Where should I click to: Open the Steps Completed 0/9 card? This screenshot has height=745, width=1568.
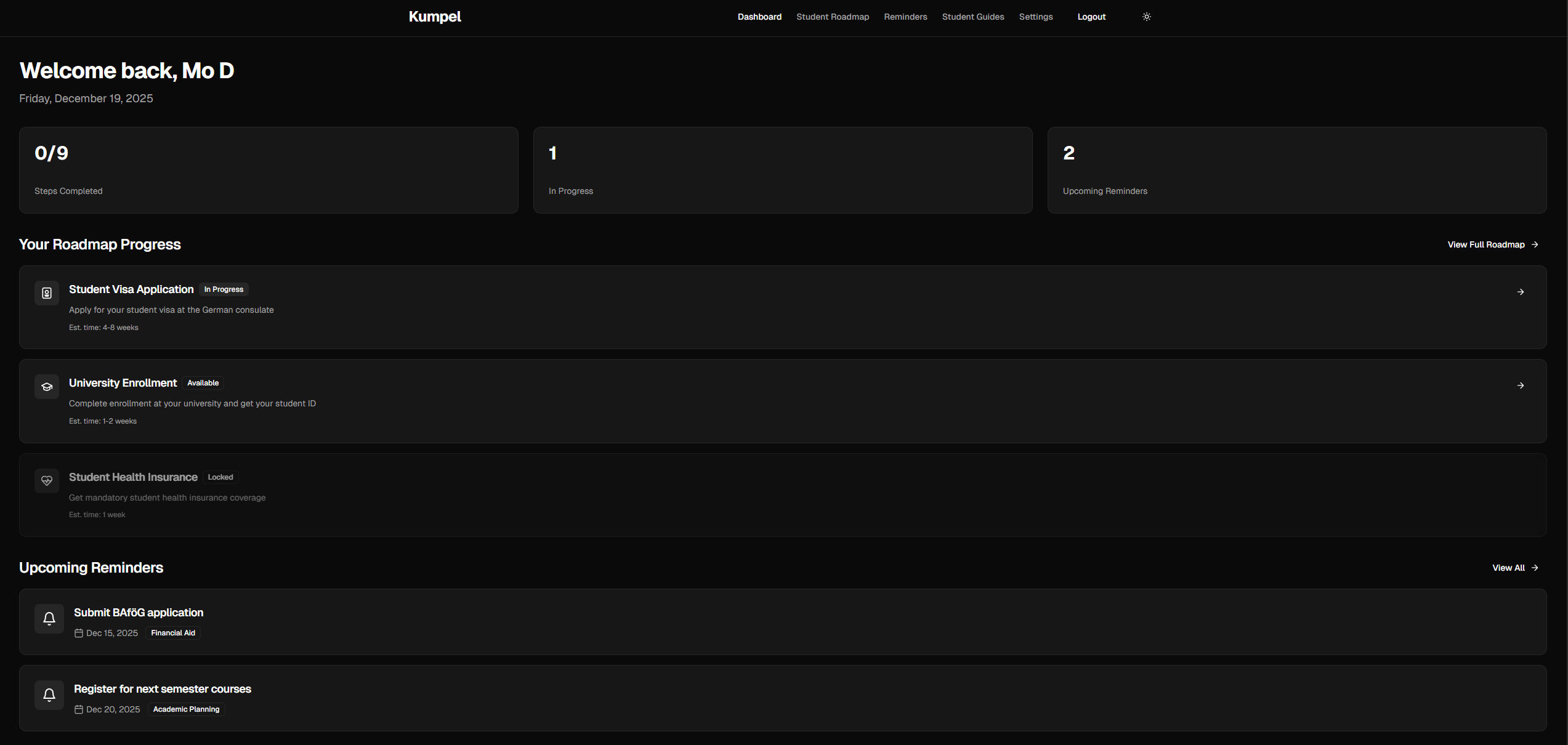point(269,171)
